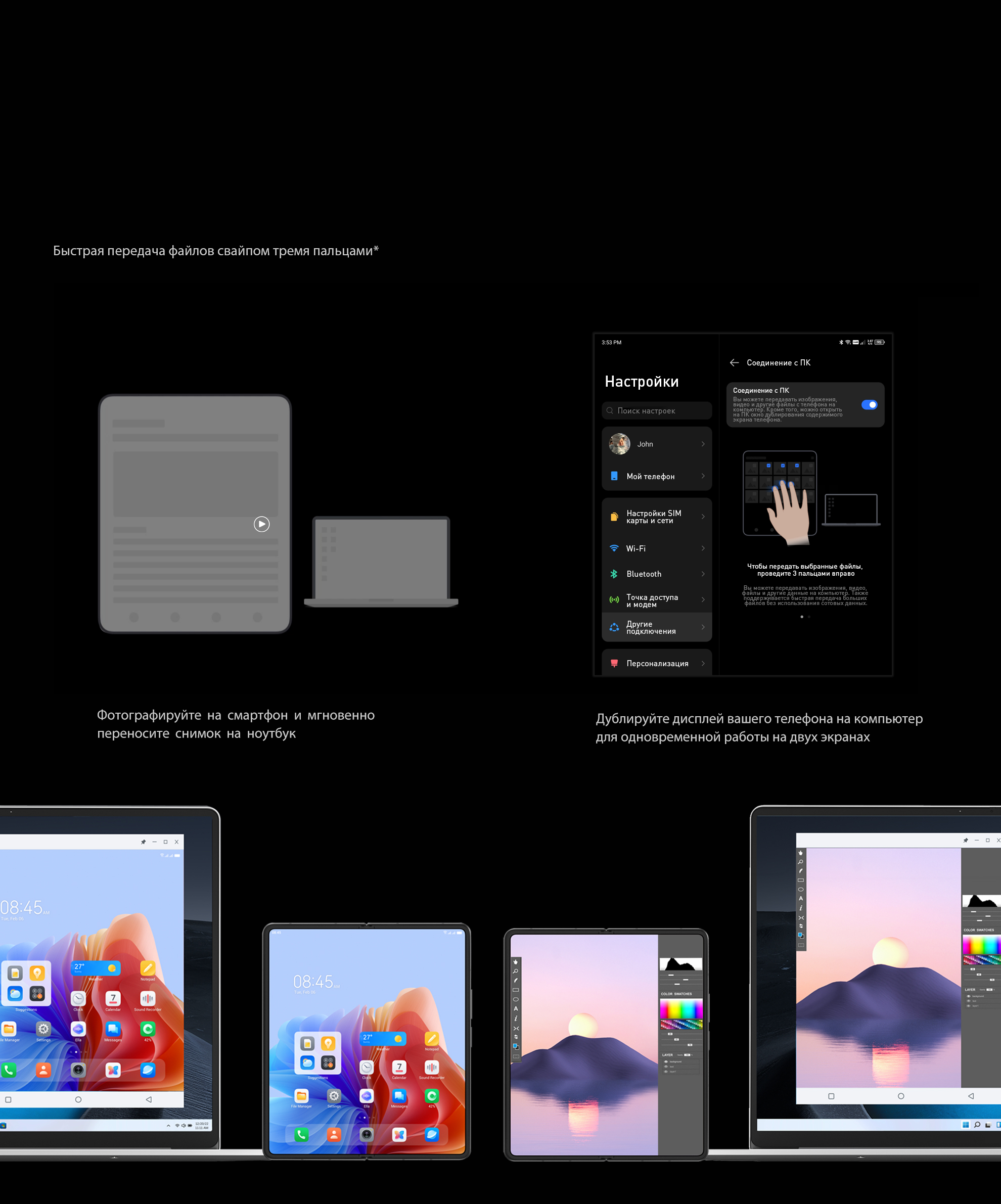The image size is (1001, 1204).
Task: Select the hand tool on standalone foldable editor
Action: tap(515, 962)
